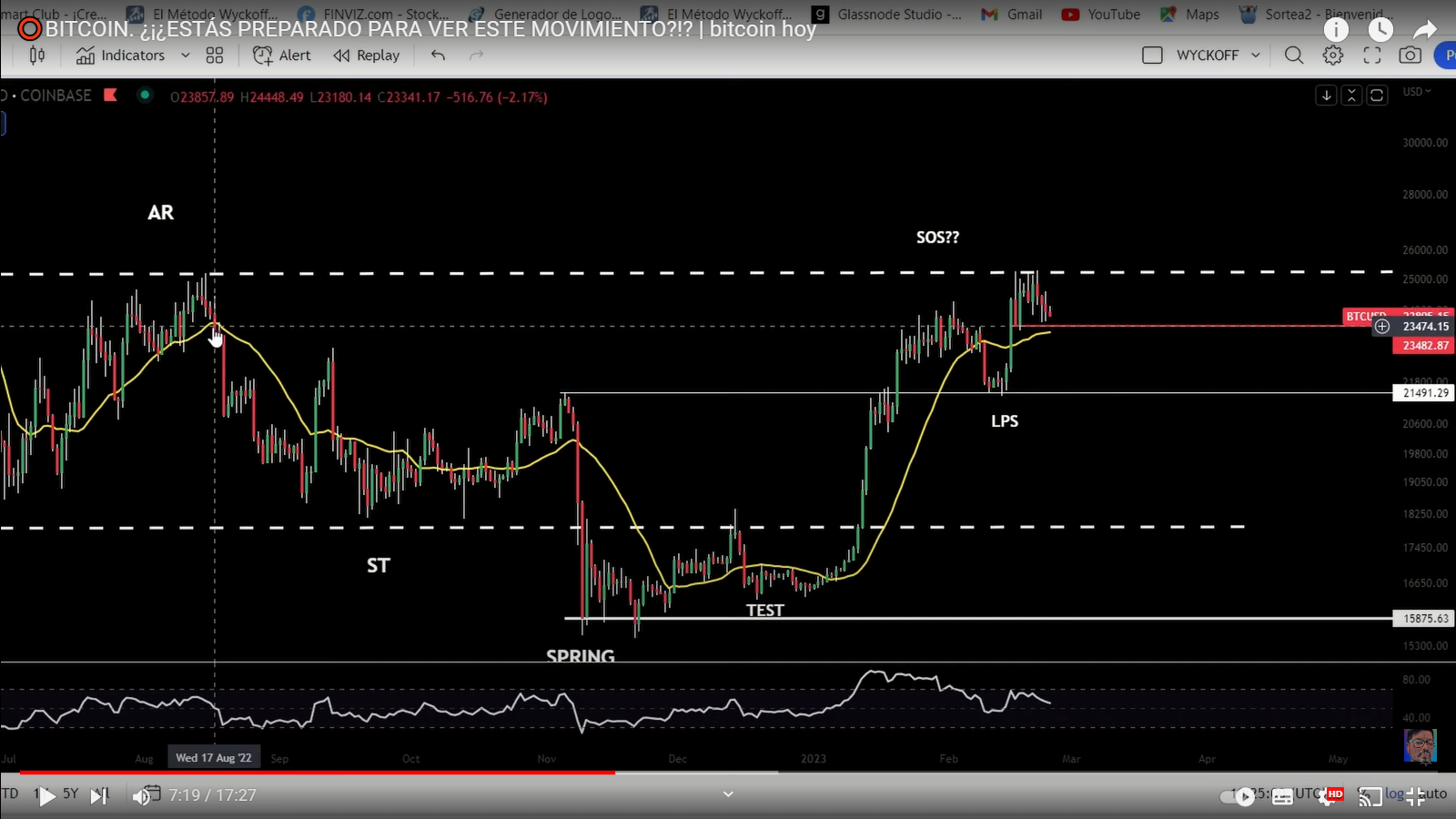Expand the WYCKOFF layout dropdown chevron

coord(1256,56)
